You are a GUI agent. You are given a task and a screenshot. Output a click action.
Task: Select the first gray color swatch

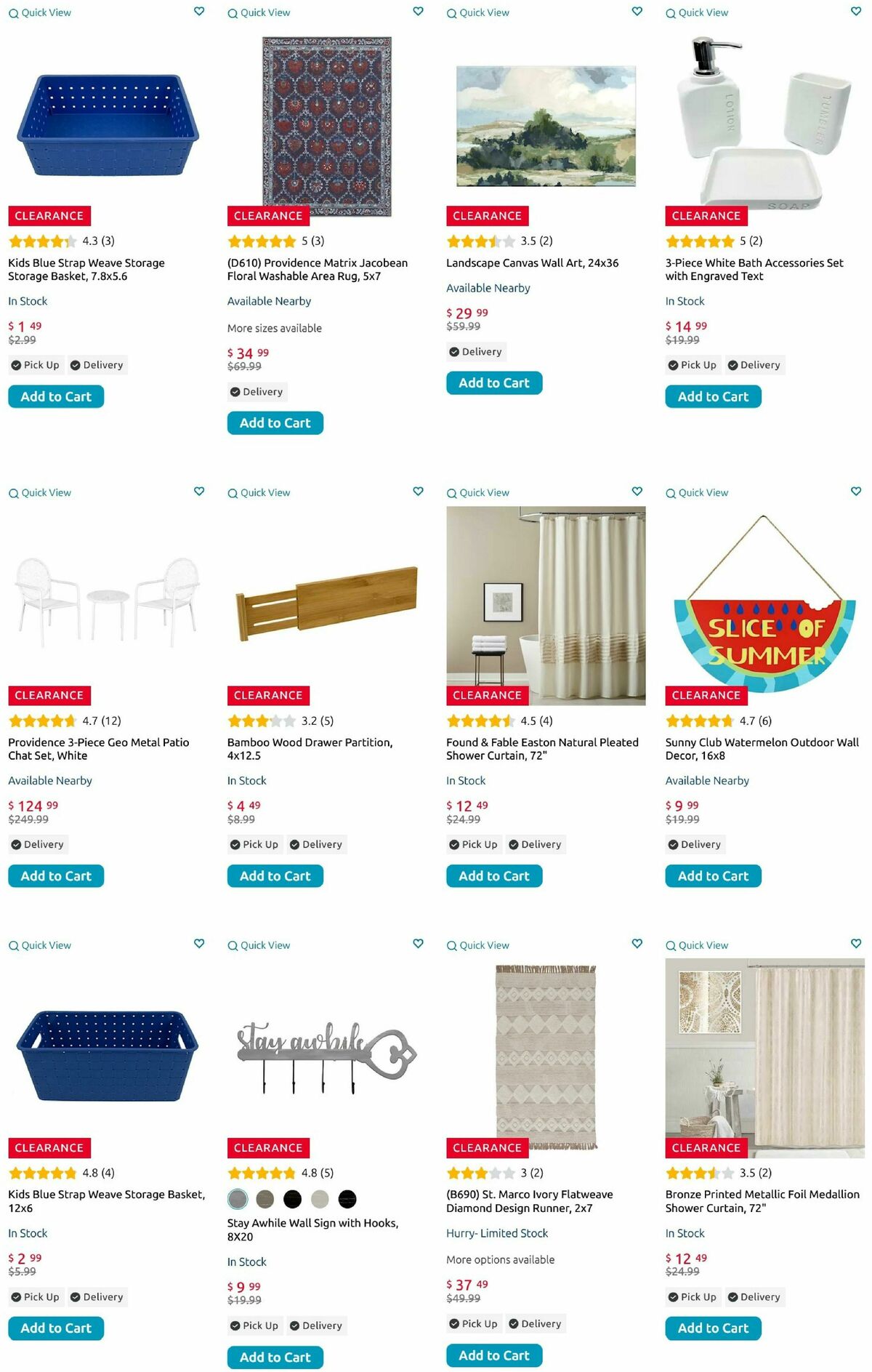click(238, 1199)
